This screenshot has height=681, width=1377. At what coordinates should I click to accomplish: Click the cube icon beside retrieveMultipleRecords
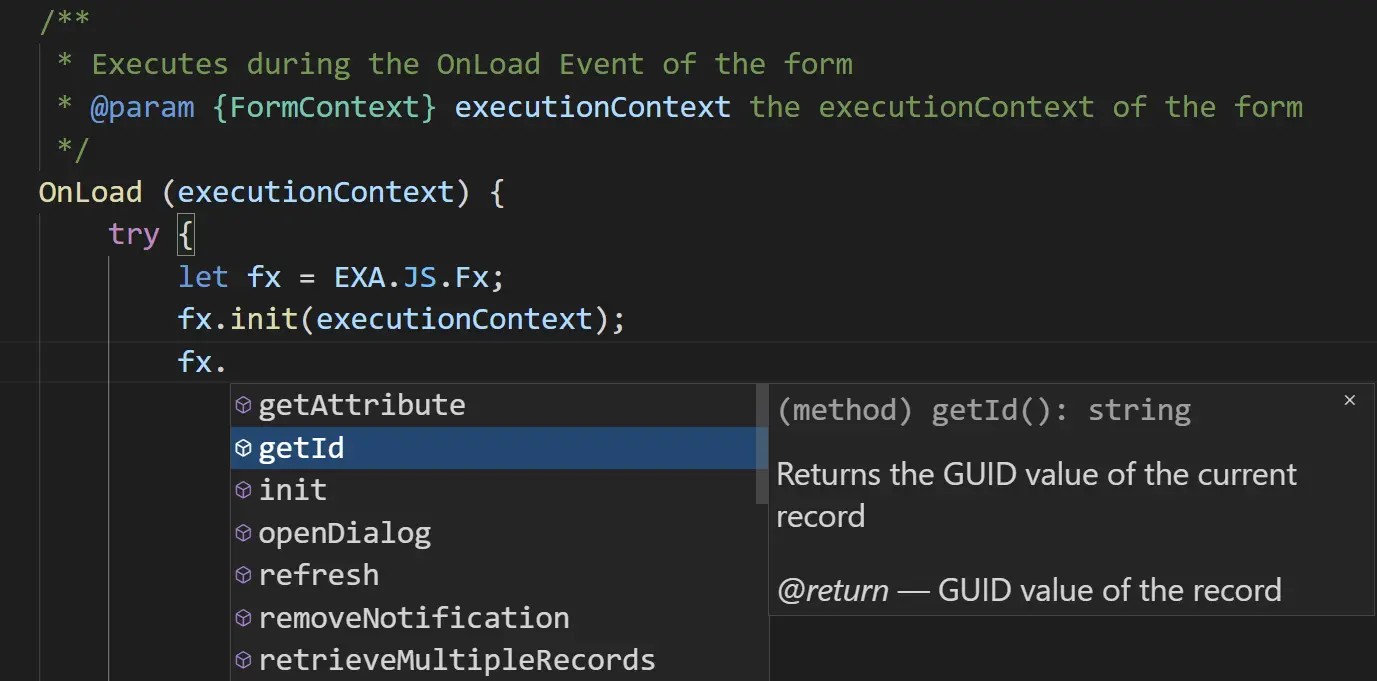[243, 660]
